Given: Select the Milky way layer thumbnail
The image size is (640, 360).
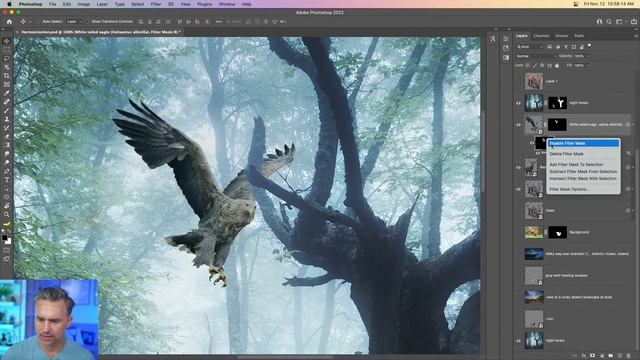Looking at the screenshot, I should (534, 254).
